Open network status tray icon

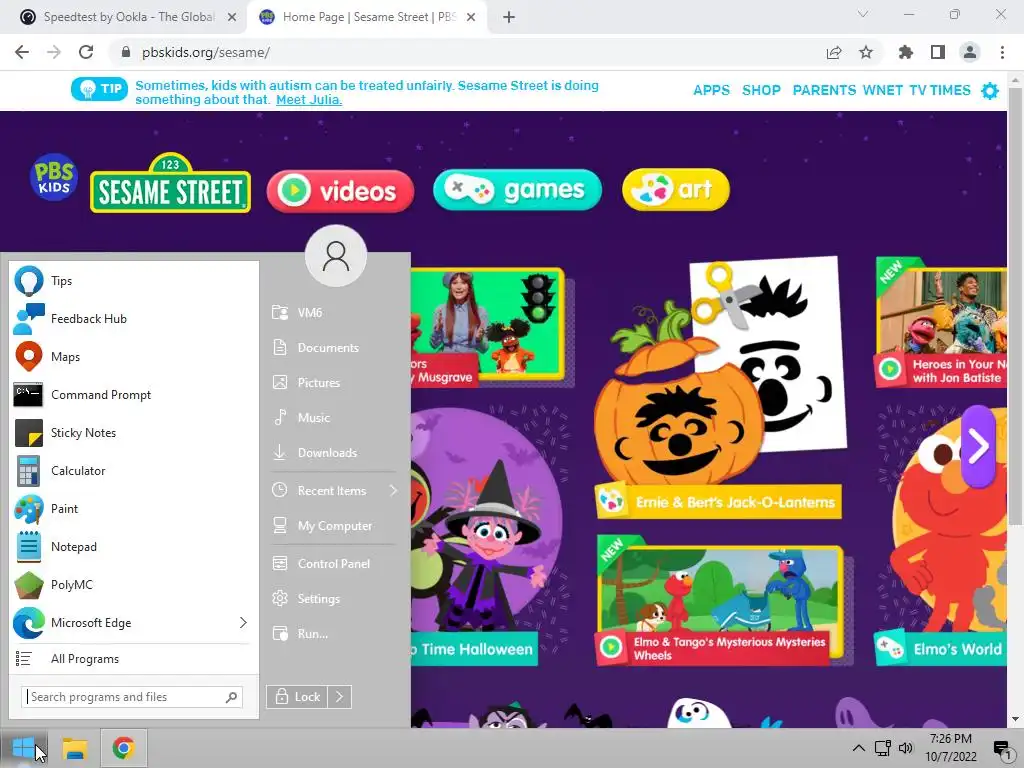point(883,748)
